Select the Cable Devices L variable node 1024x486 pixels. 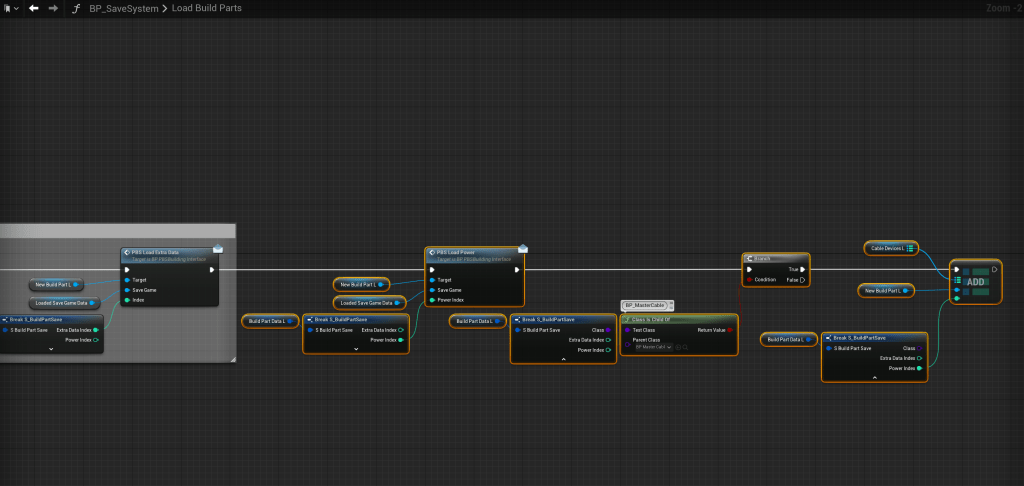(889, 248)
